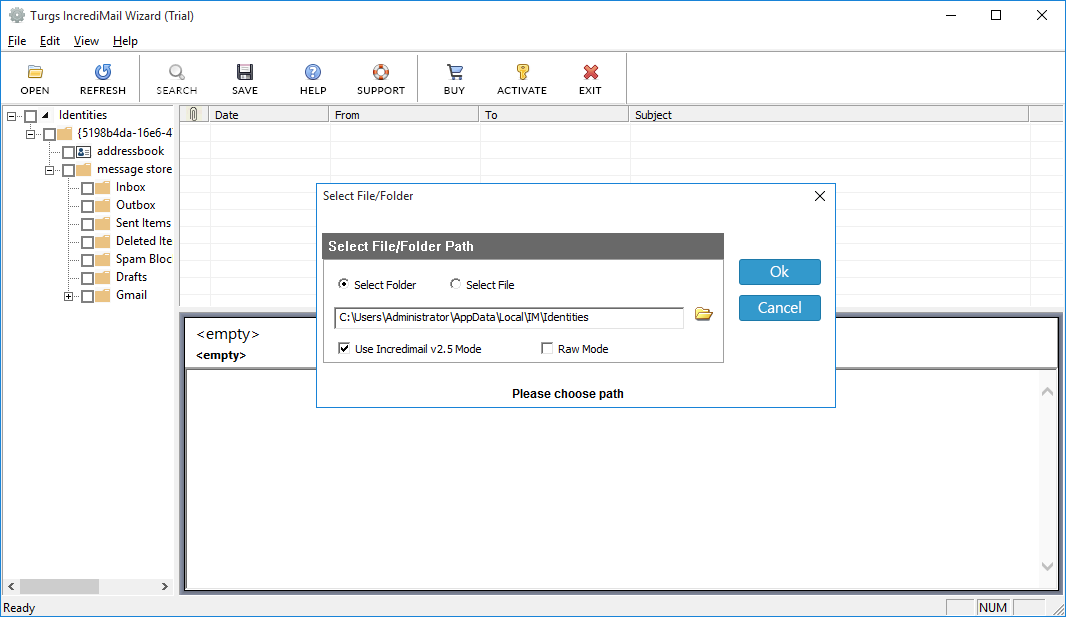Screen dimensions: 1066x617
Task: Click the tree horizontal scrollbar thumb
Action: [x=59, y=586]
